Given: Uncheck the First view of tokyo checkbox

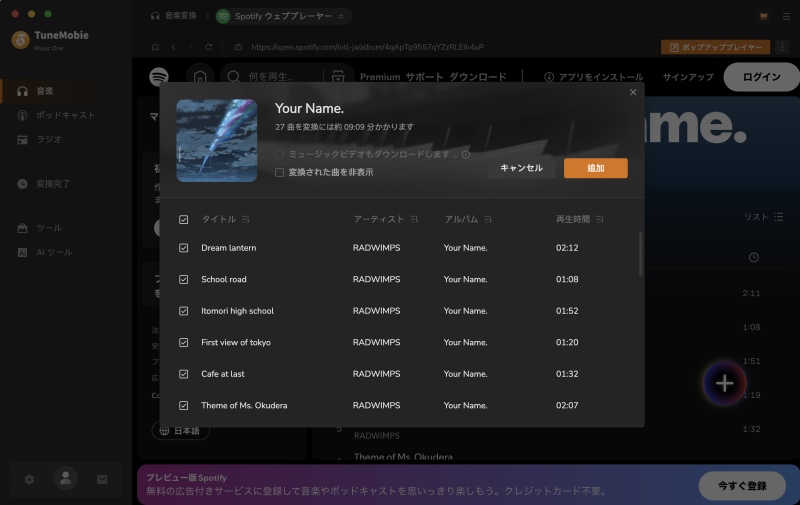Looking at the screenshot, I should [x=184, y=343].
